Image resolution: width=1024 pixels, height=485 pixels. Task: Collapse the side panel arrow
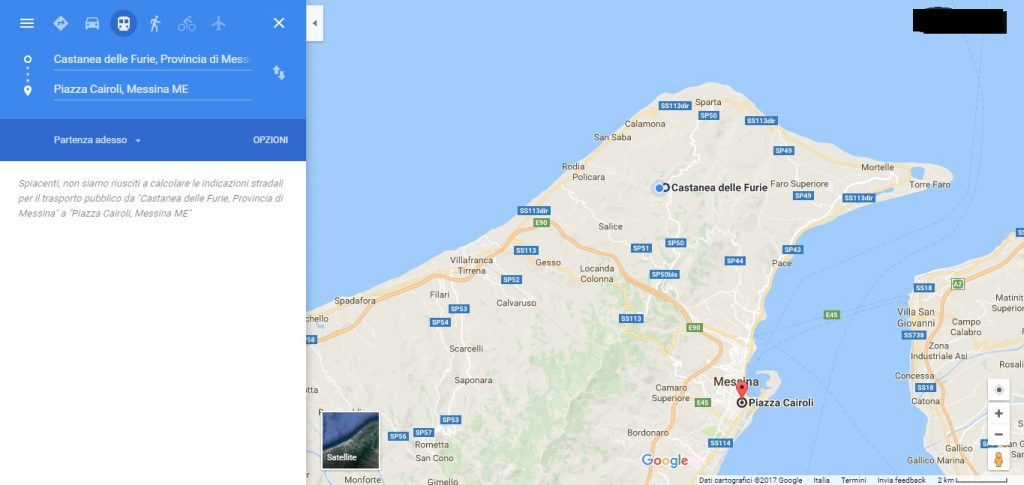coord(314,23)
